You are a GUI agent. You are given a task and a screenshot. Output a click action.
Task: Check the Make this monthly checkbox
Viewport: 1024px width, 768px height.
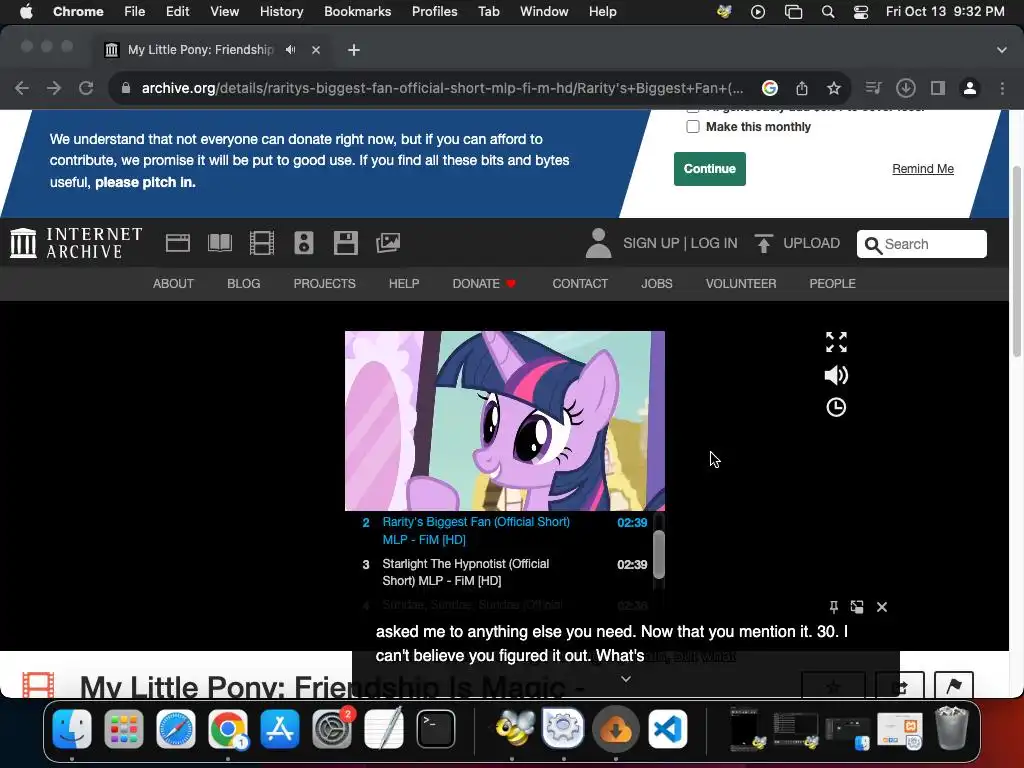(x=693, y=127)
